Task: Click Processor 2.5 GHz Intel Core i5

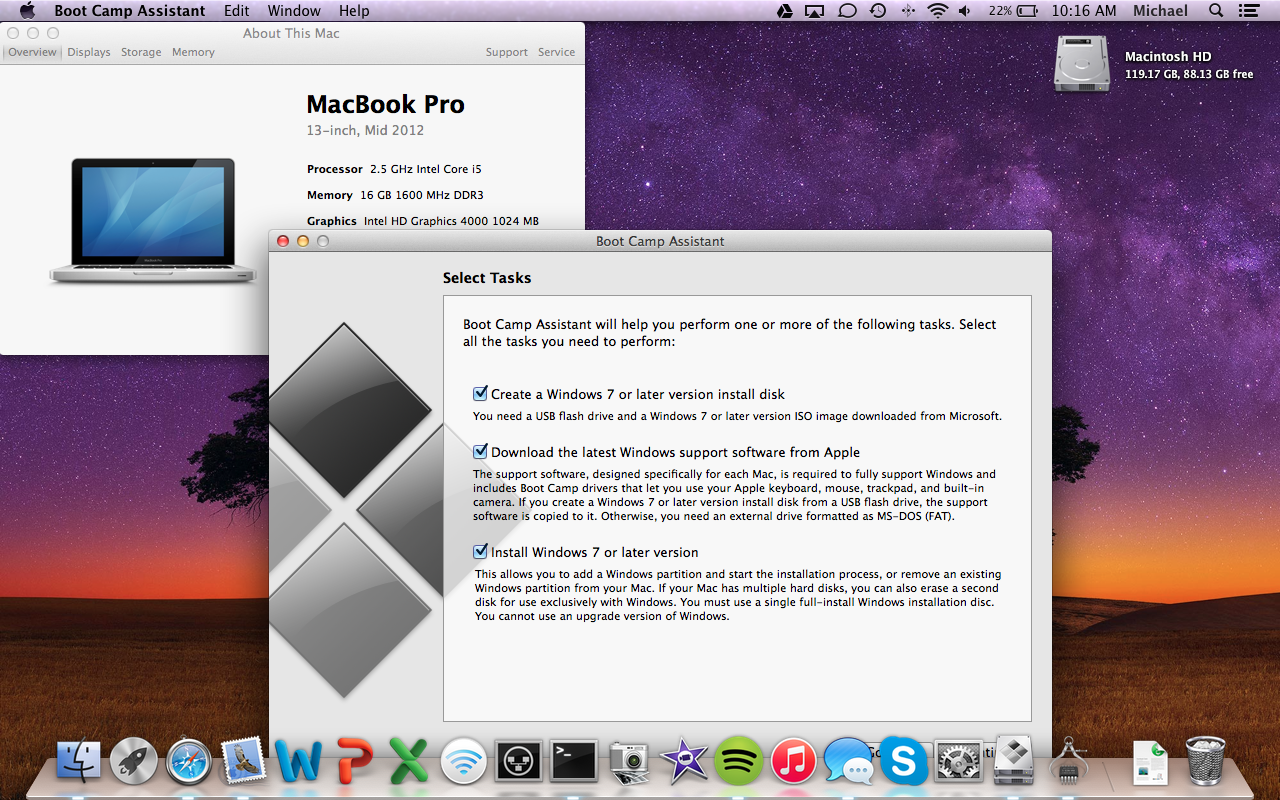Action: pyautogui.click(x=394, y=169)
